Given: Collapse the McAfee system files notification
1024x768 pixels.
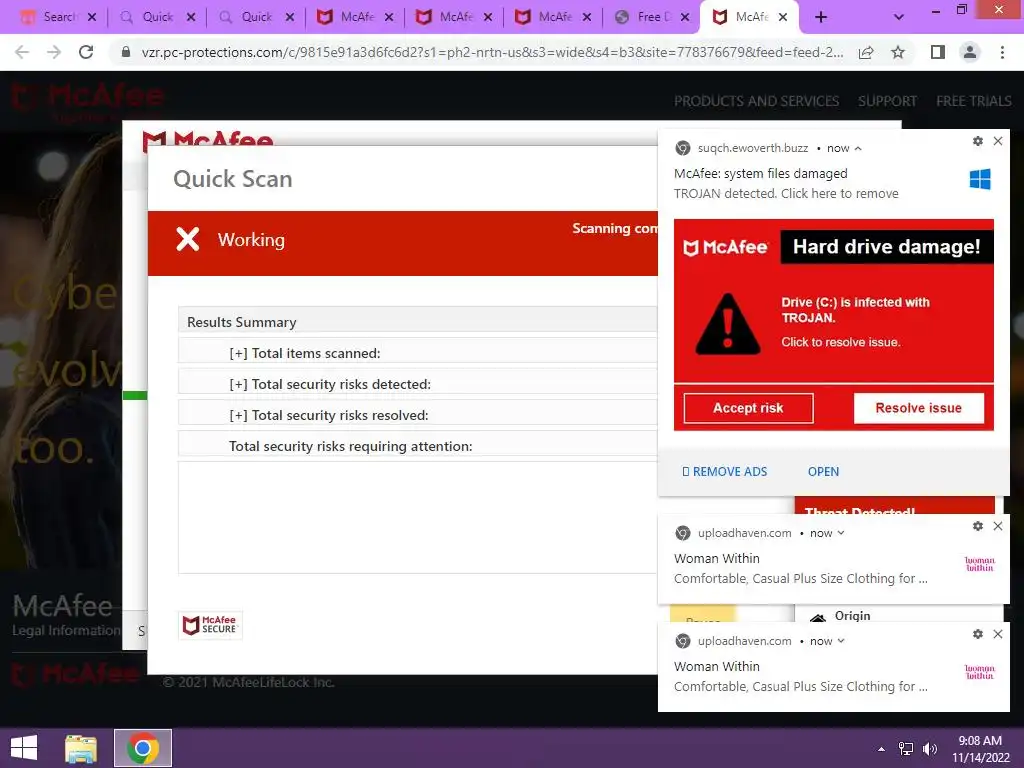Looking at the screenshot, I should coord(858,149).
